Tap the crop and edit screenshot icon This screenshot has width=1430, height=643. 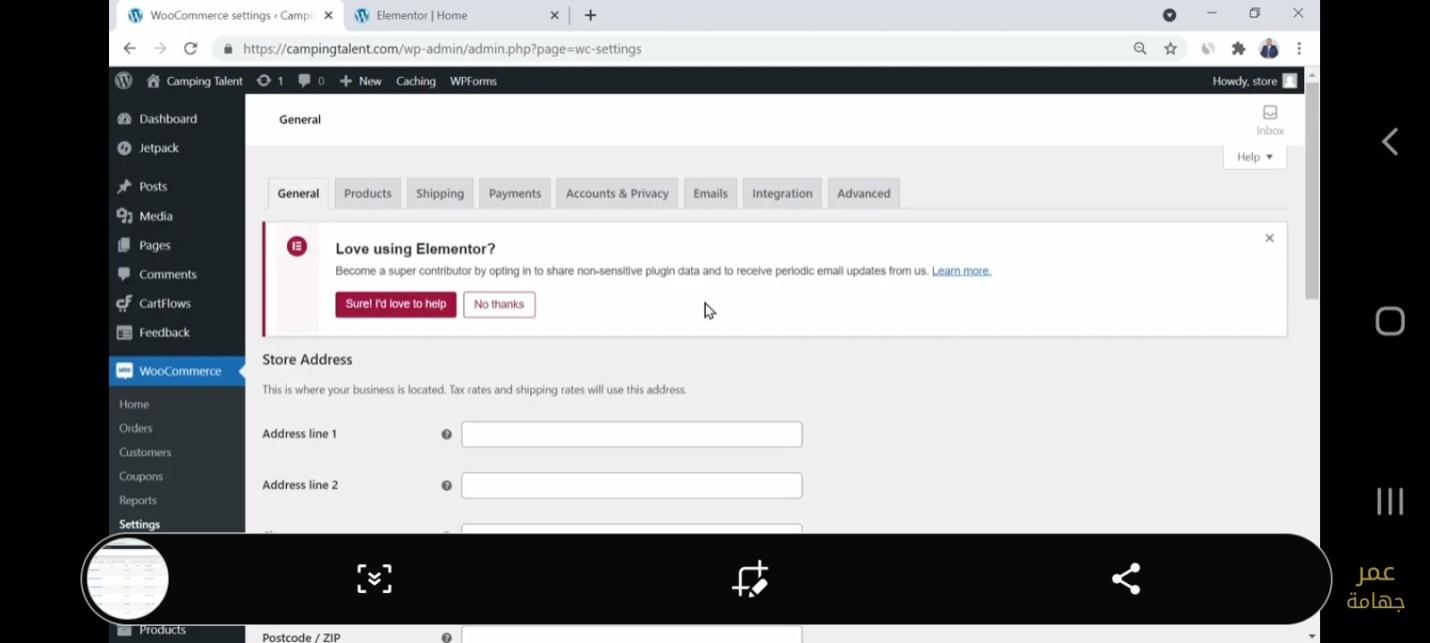(x=750, y=579)
